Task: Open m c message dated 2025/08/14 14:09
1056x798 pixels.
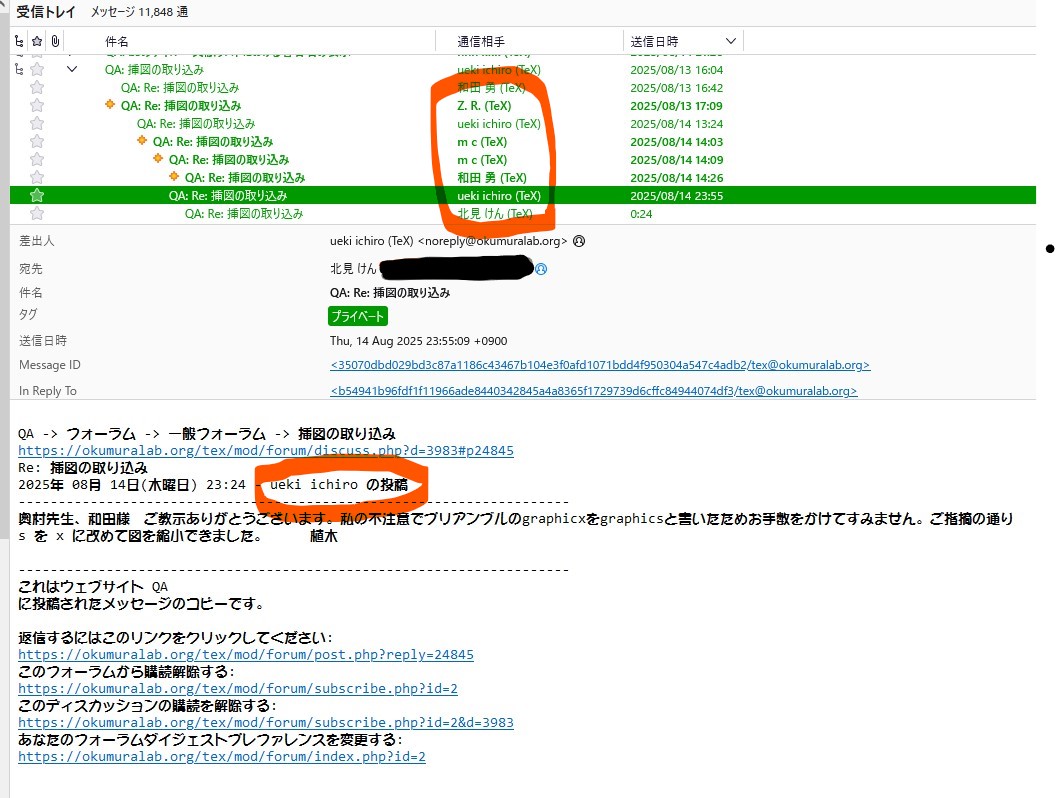Action: pos(523,160)
